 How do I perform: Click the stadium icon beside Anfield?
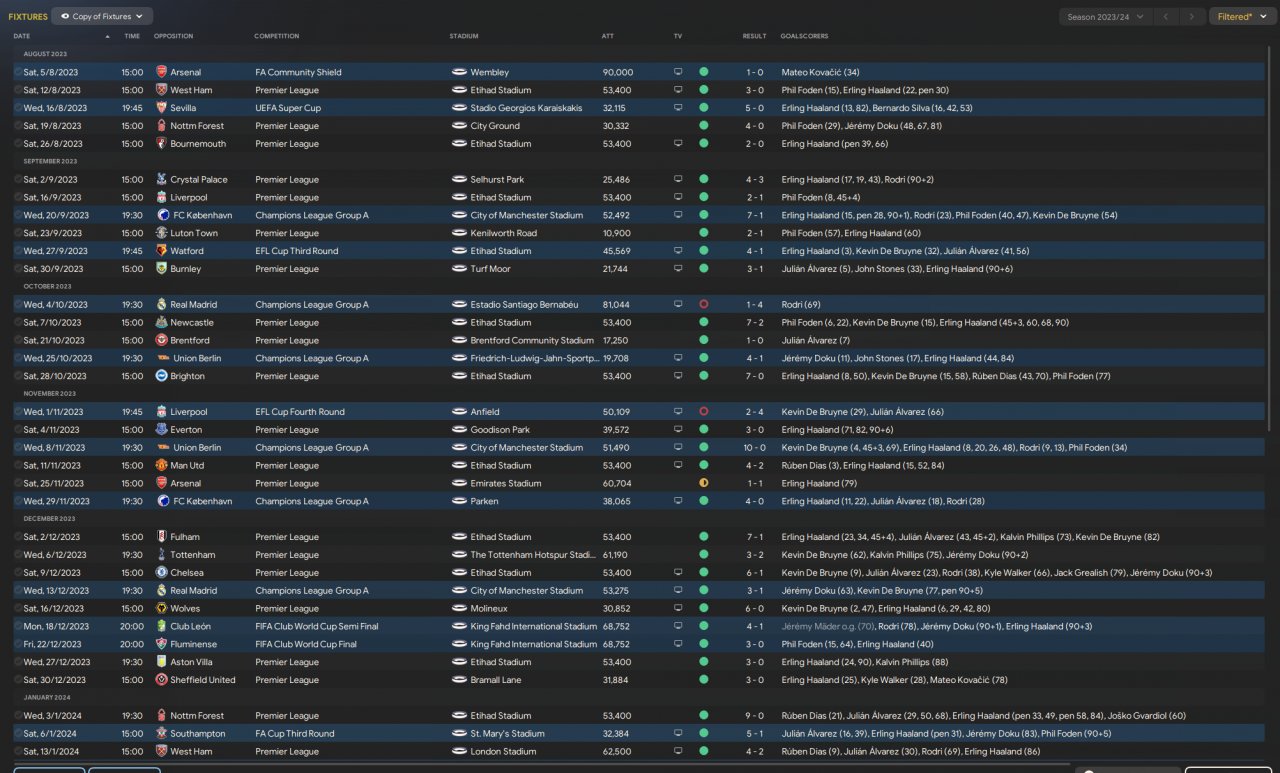coord(459,412)
